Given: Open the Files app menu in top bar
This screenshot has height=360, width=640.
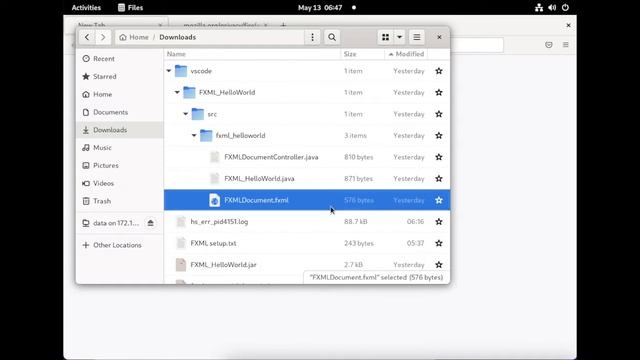Looking at the screenshot, I should click(130, 7).
